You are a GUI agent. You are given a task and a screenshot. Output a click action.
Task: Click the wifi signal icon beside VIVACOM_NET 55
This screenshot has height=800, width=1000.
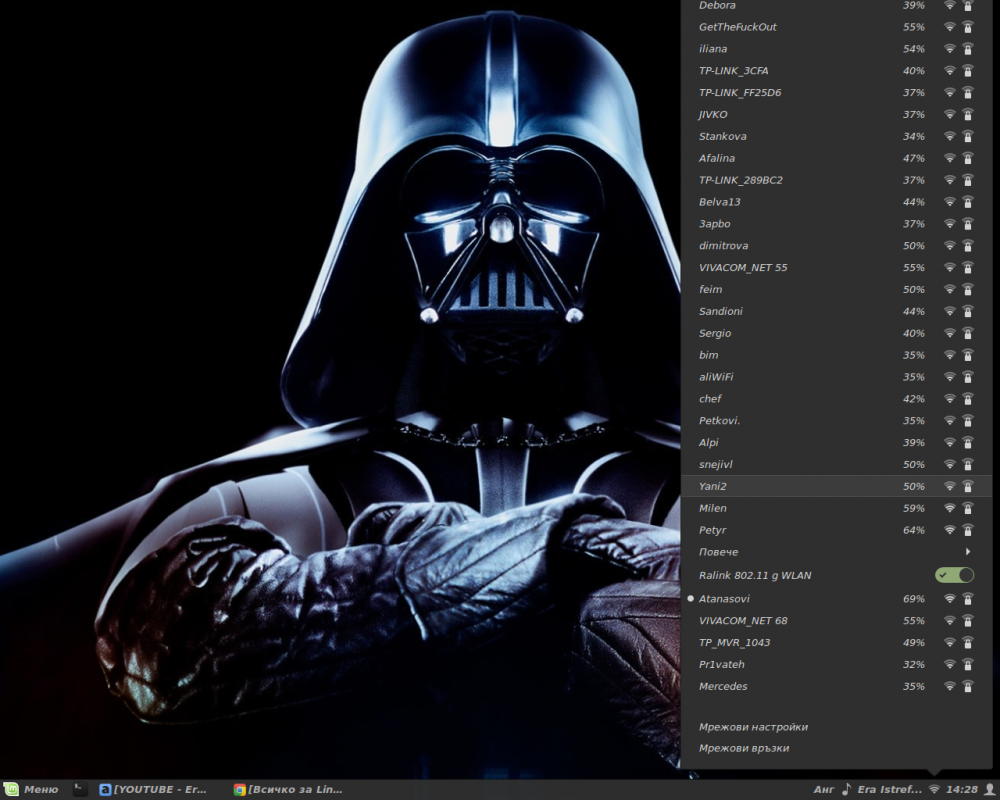[950, 267]
